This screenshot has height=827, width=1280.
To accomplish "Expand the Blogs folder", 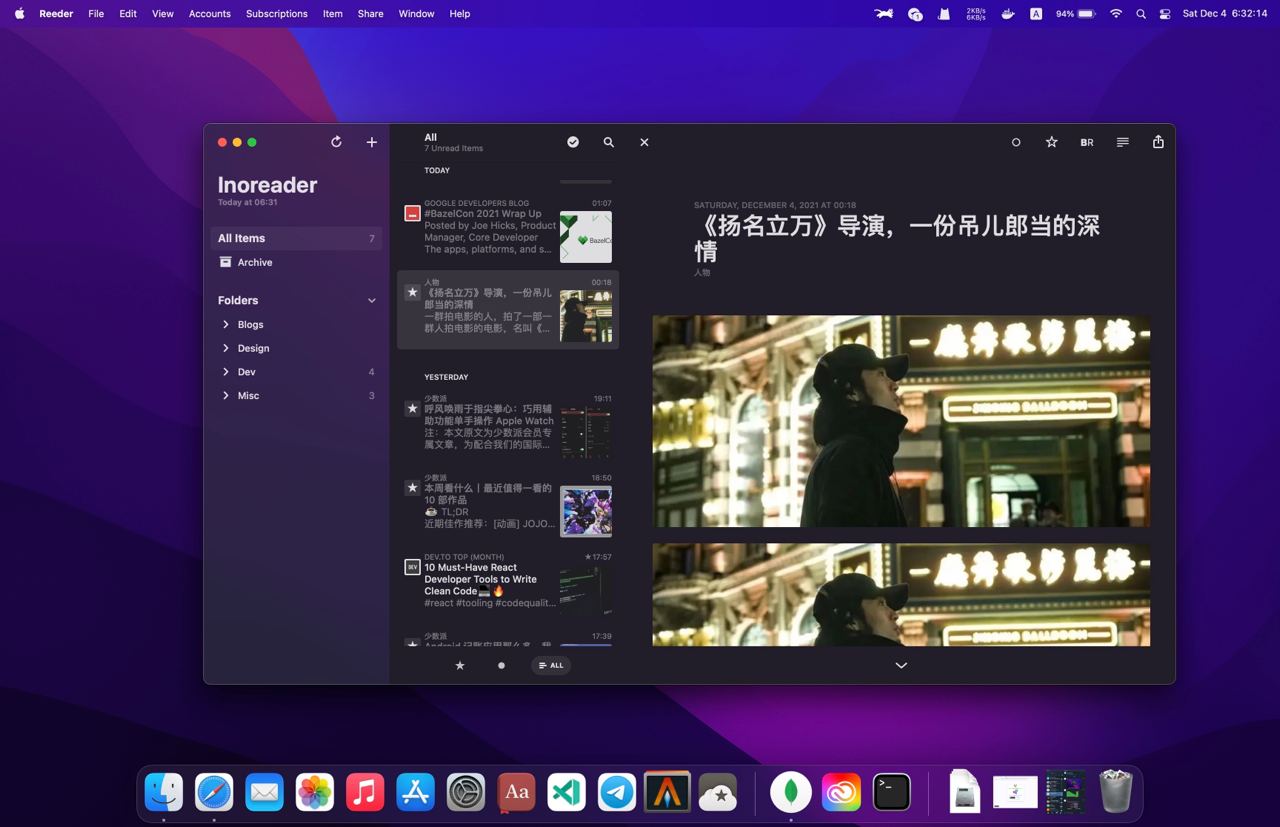I will [226, 324].
